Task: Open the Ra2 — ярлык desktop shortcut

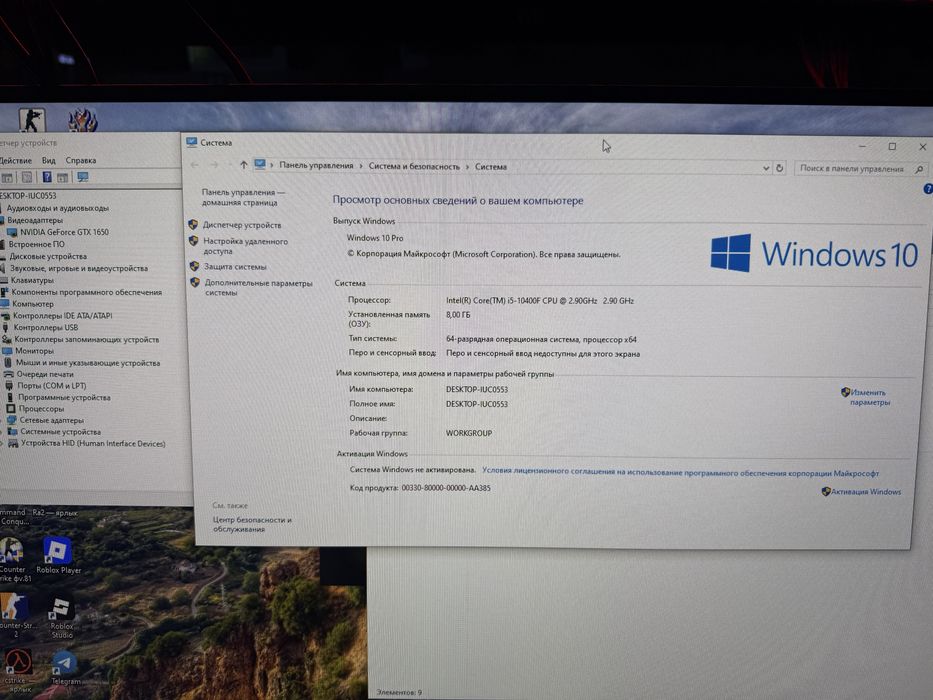Action: pos(55,512)
